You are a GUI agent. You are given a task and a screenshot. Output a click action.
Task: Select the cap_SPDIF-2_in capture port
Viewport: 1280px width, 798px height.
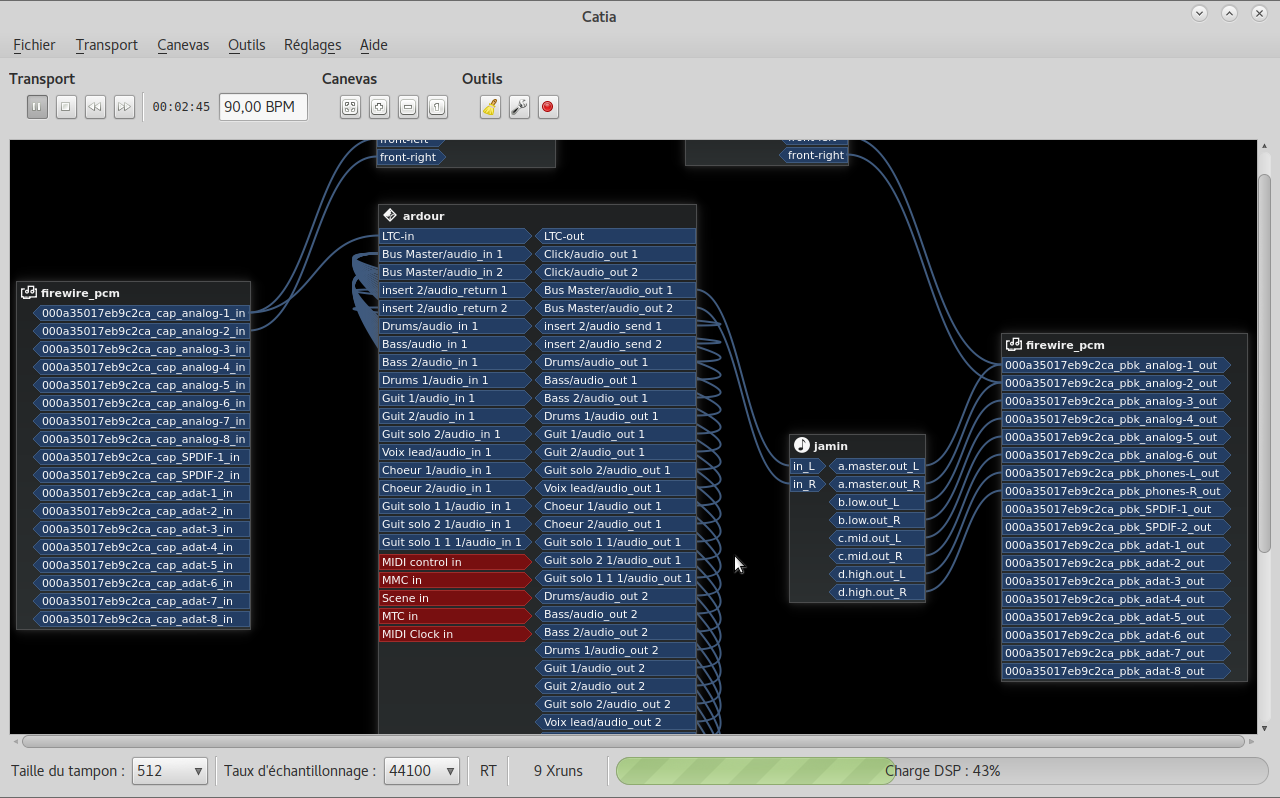coord(141,475)
